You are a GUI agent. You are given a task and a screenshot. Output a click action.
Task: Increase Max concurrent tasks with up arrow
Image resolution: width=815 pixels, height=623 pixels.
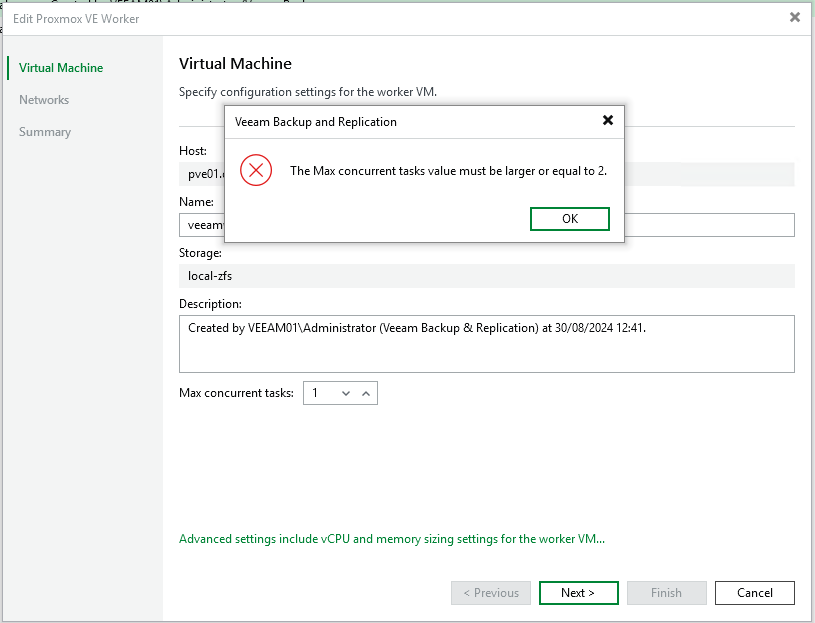(366, 394)
